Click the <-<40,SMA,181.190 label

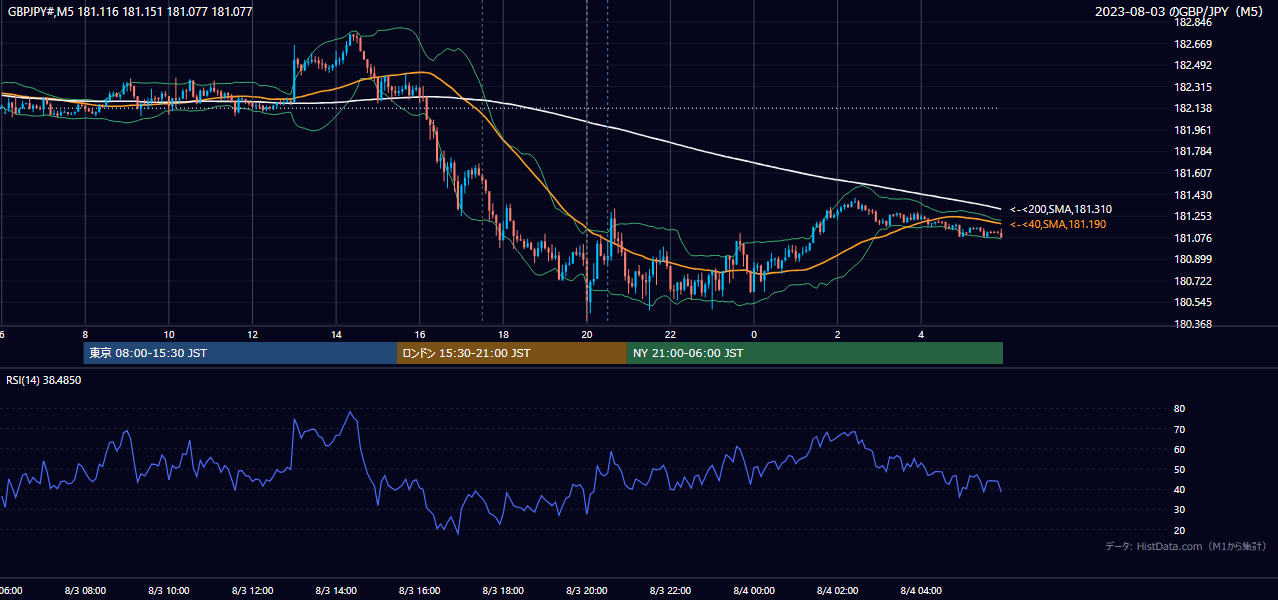click(1057, 224)
